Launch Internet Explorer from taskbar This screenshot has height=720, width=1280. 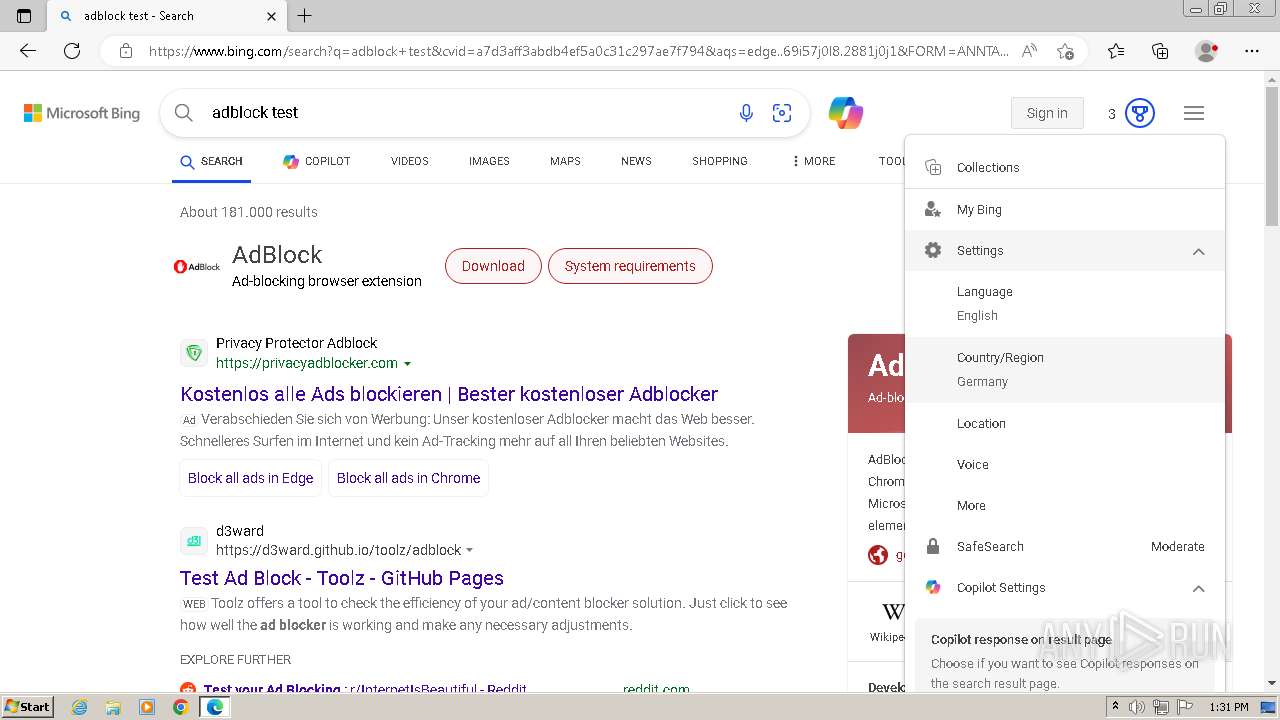[x=80, y=707]
